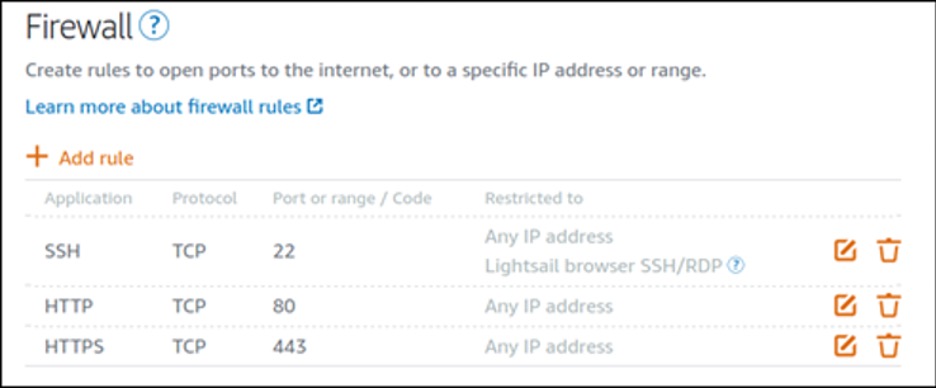The image size is (936, 388).
Task: Delete the SSH rule with trash icon
Action: point(889,251)
